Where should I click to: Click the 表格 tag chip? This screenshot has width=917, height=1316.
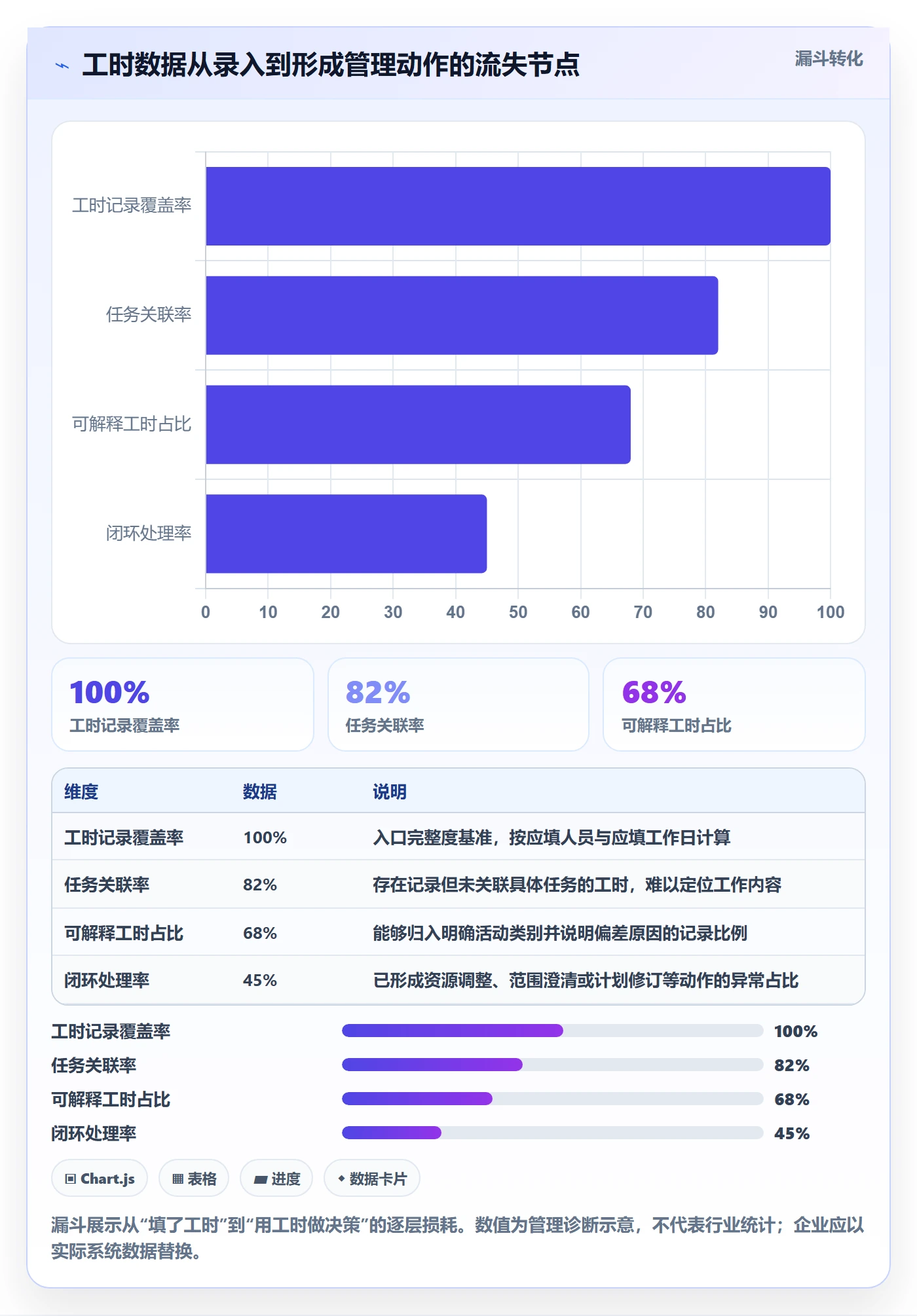tap(194, 1179)
